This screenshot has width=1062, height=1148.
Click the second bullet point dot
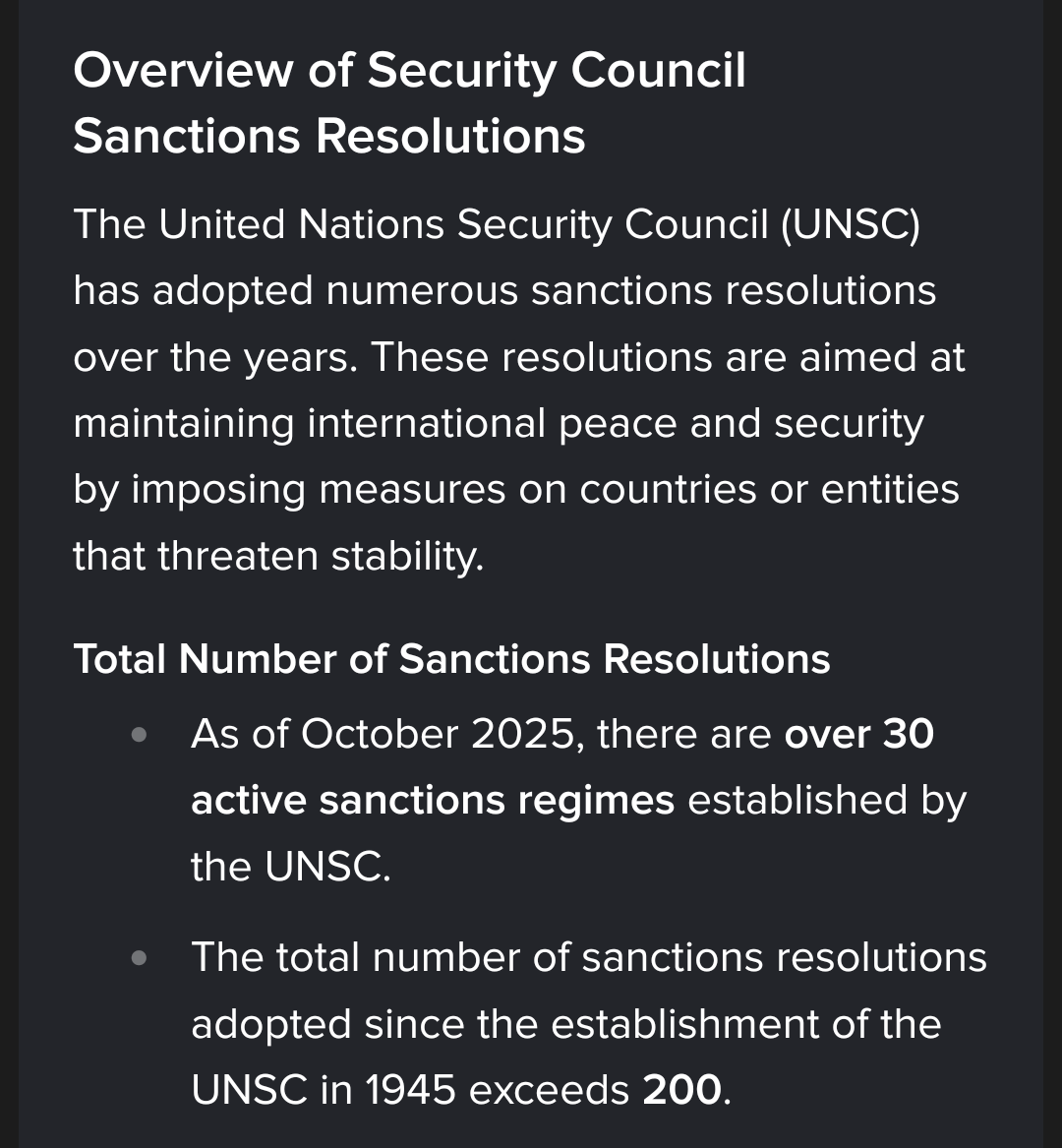140,957
